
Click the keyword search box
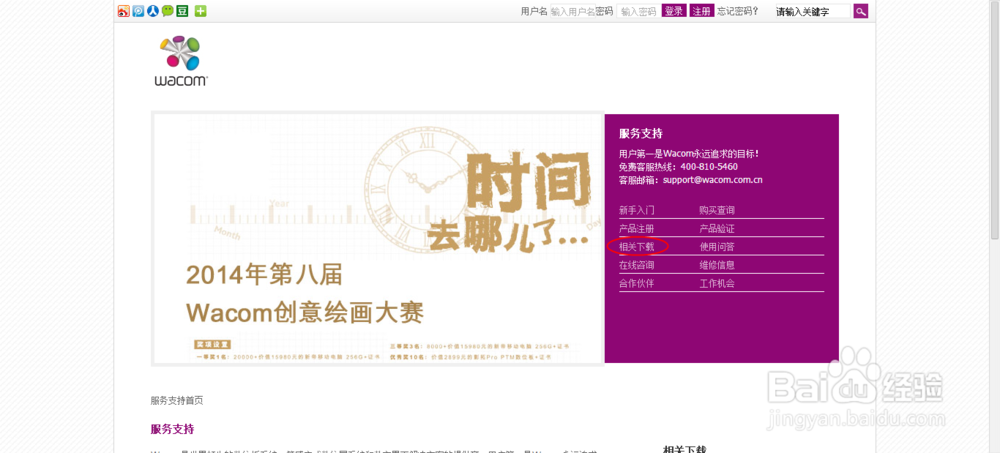point(812,11)
